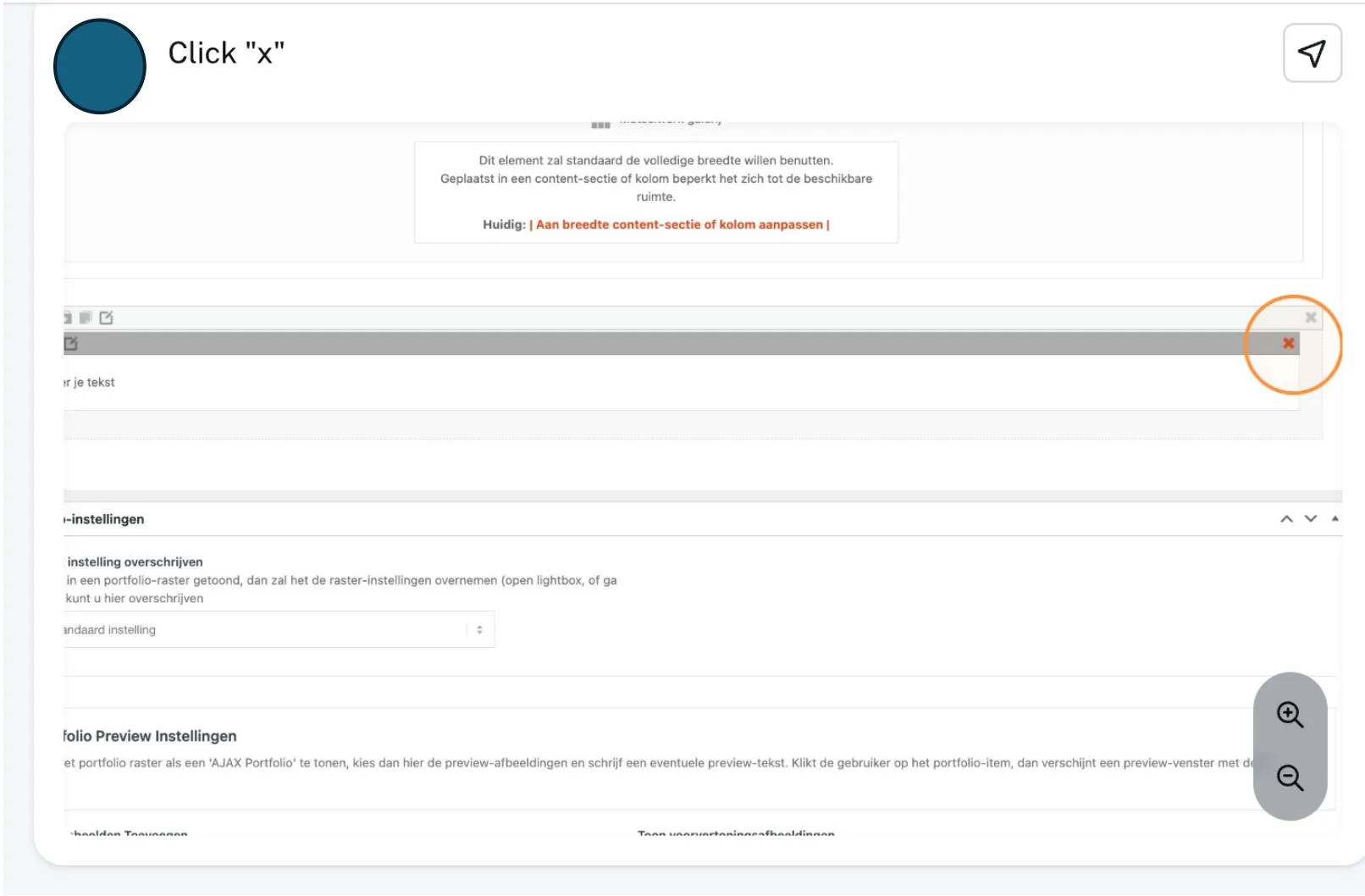1365x896 pixels.
Task: Click the 'Huidig:' label
Action: tap(504, 224)
